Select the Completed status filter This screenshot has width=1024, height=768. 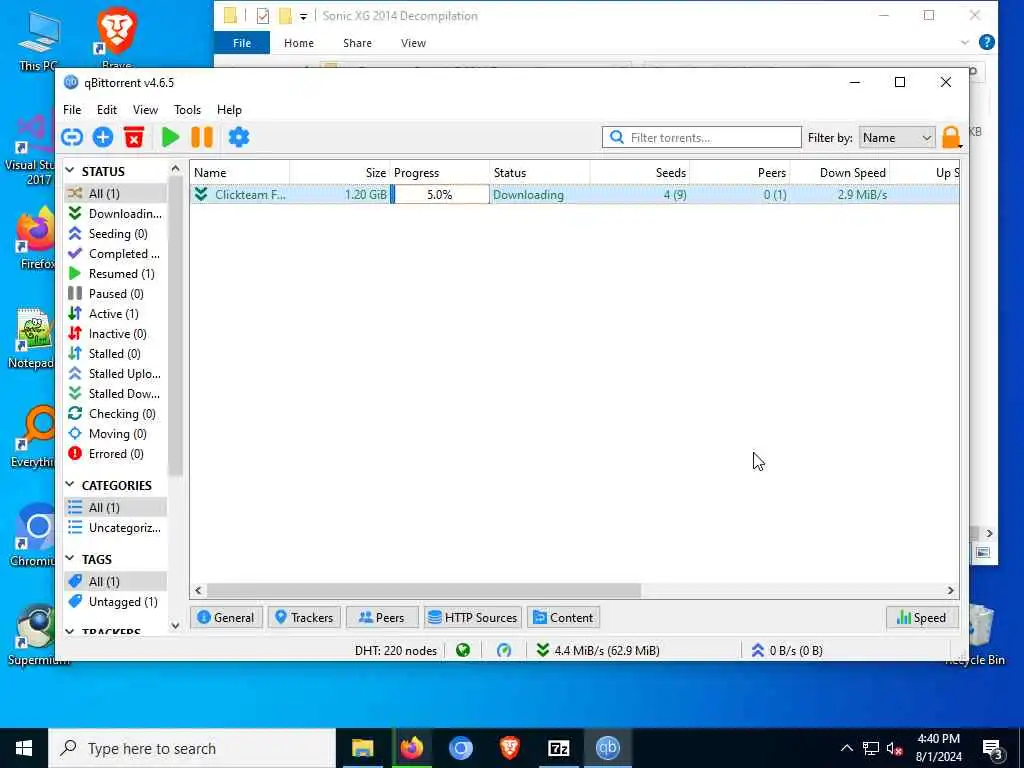click(x=116, y=253)
